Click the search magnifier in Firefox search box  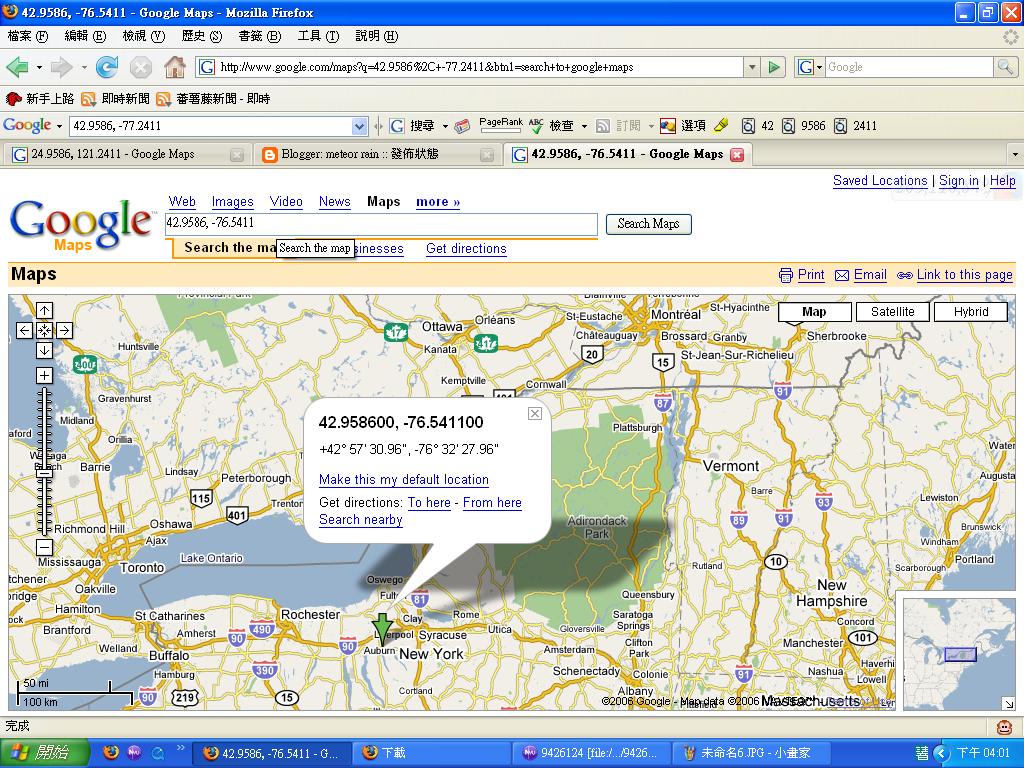coord(1005,67)
